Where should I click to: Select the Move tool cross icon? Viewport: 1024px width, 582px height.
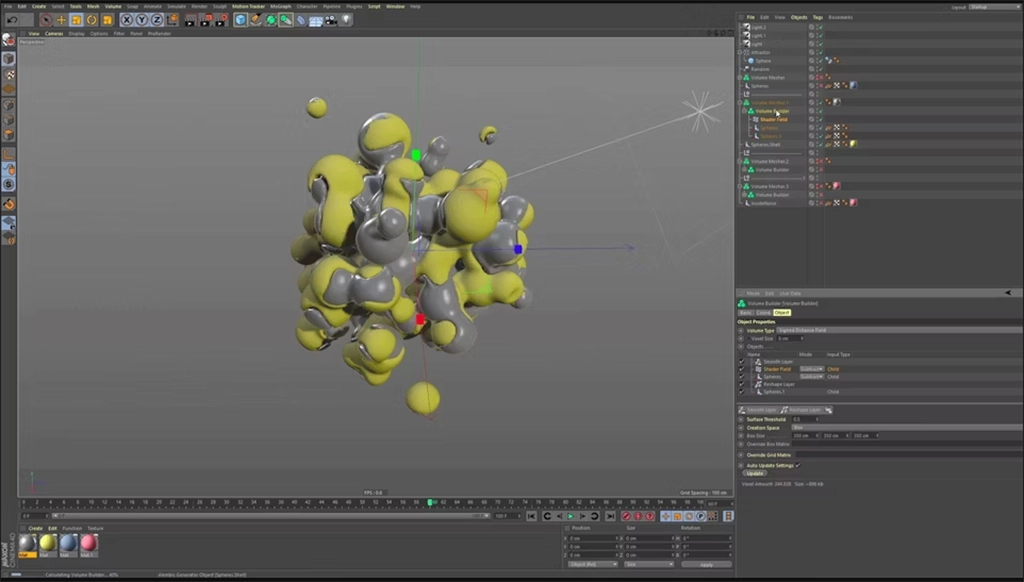pyautogui.click(x=61, y=20)
